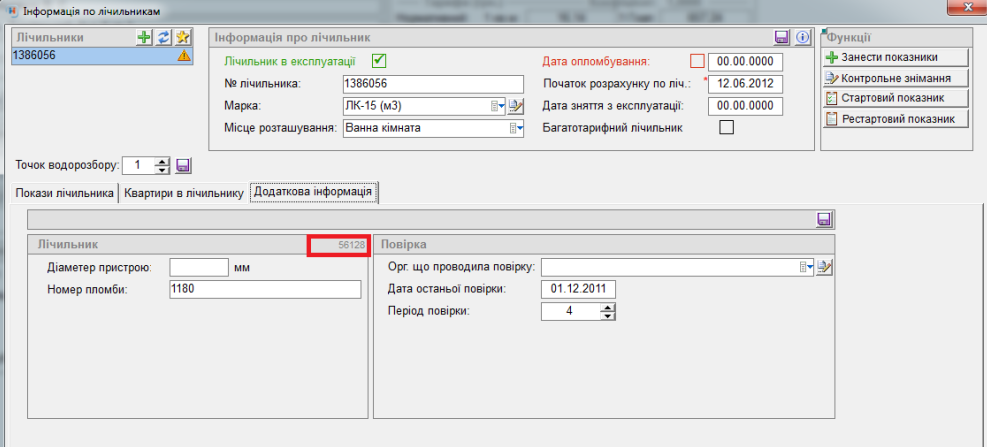Click the blue info icon in meter panel

point(802,37)
